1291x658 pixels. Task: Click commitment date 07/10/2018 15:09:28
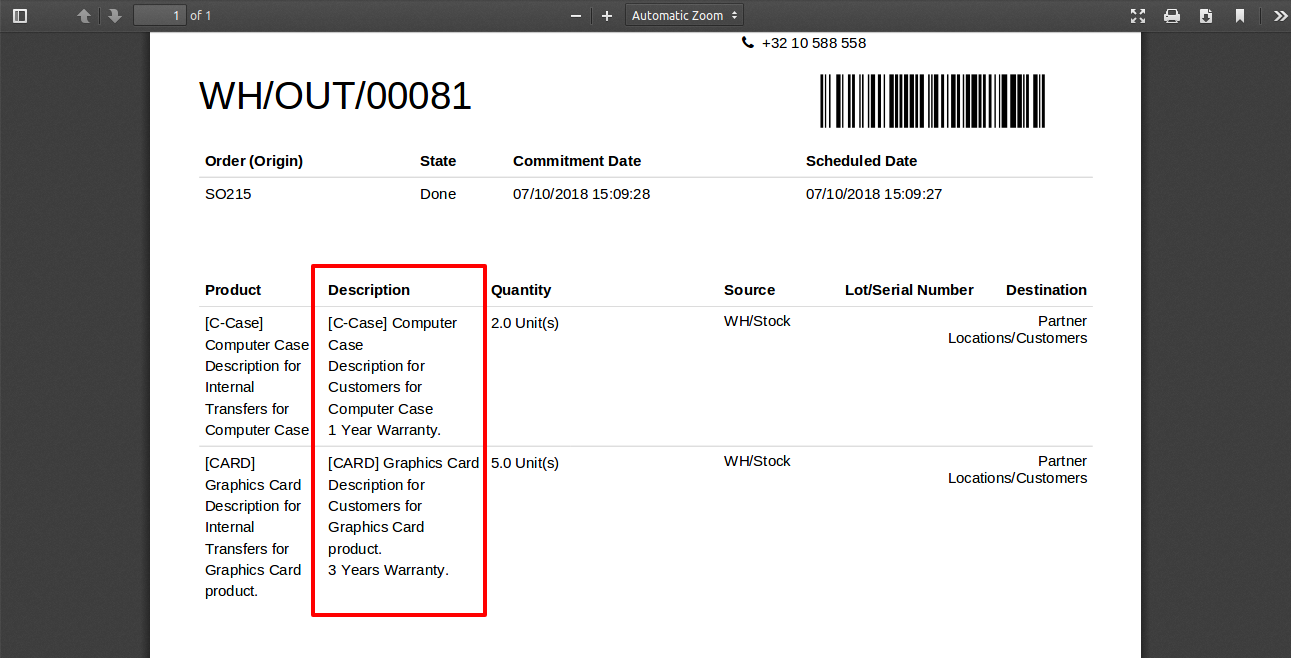click(582, 194)
